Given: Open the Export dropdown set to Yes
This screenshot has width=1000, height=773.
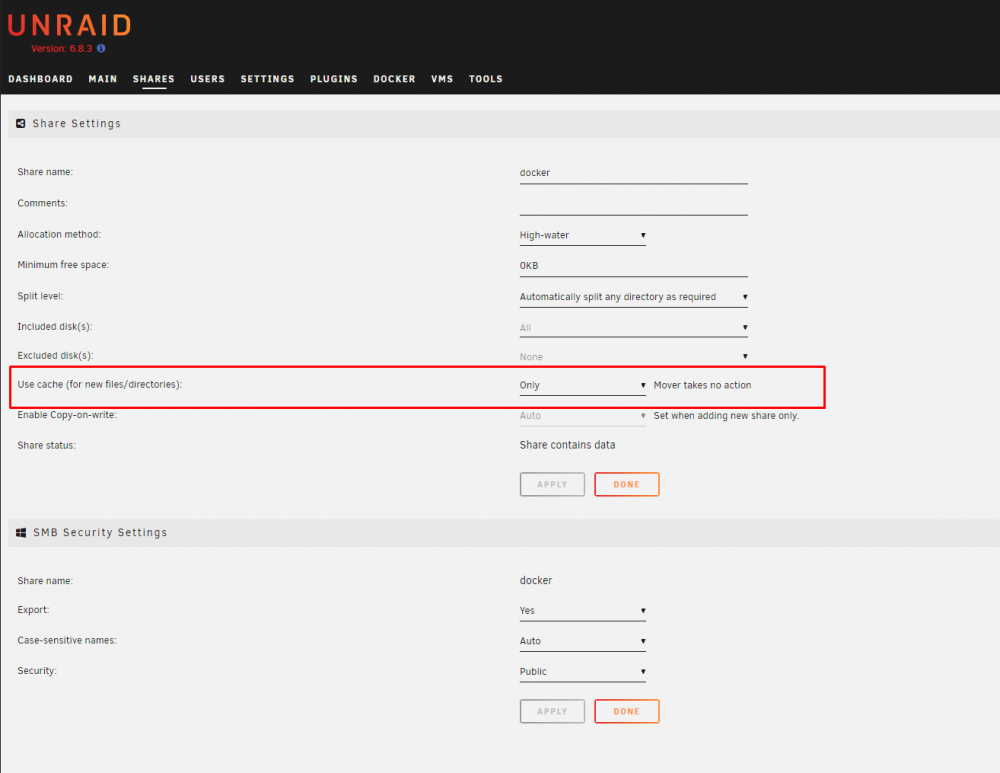Looking at the screenshot, I should pos(582,611).
